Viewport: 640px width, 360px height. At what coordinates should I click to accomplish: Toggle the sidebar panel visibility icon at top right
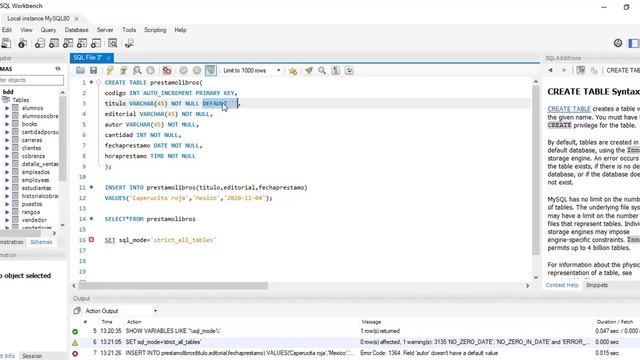click(634, 43)
